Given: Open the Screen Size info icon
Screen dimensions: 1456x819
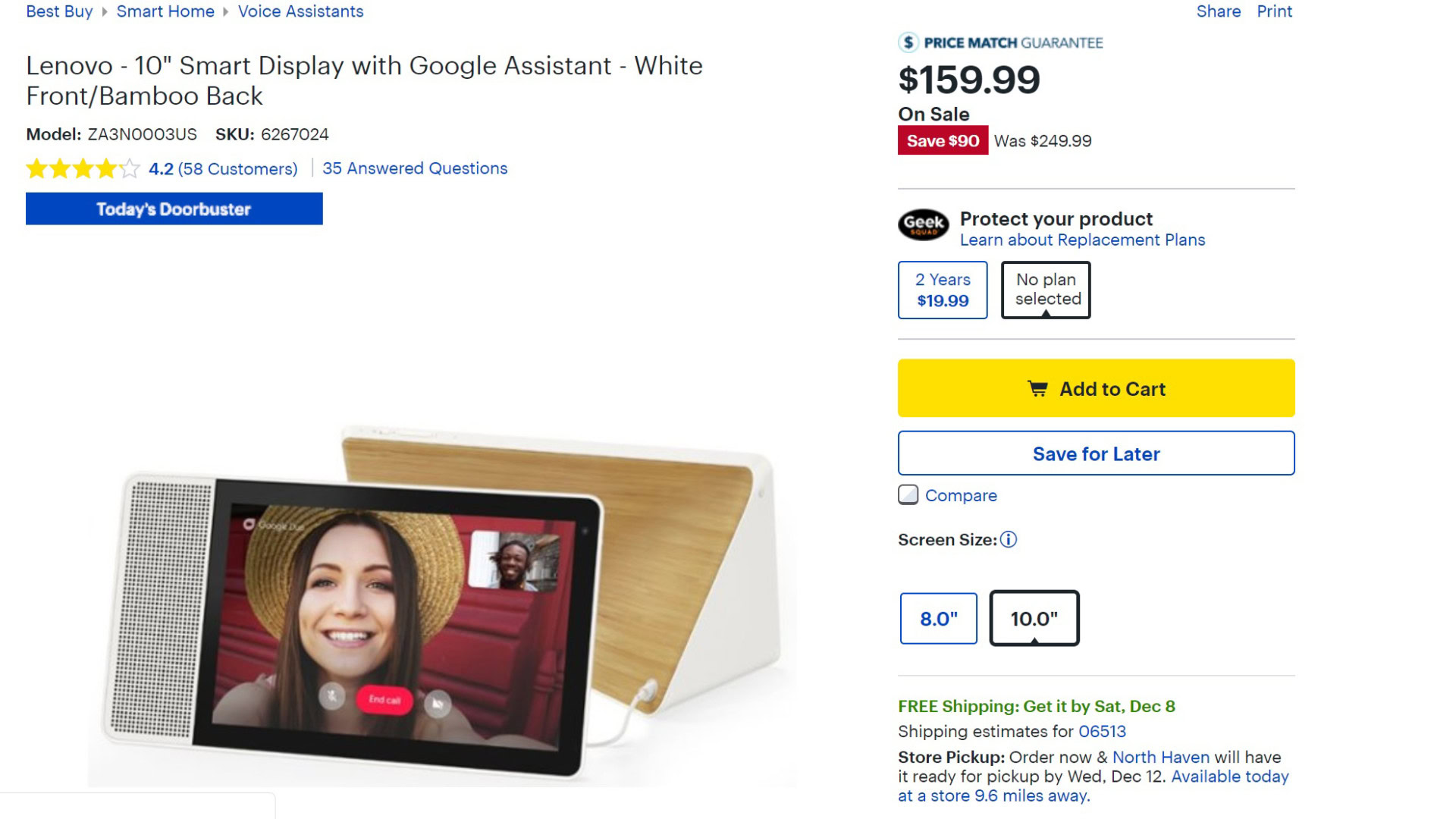Looking at the screenshot, I should [1008, 540].
